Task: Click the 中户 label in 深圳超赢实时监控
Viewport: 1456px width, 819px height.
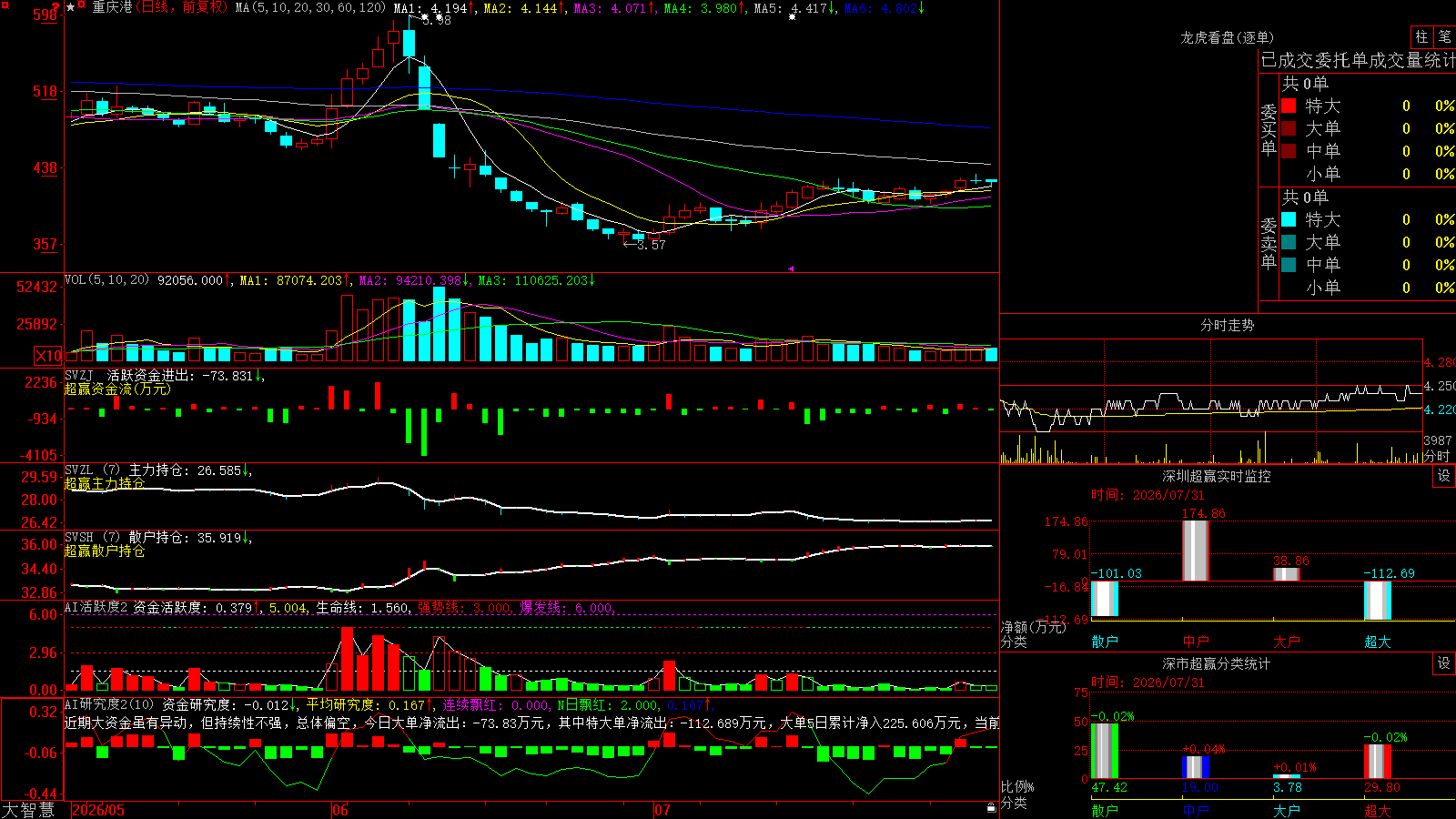Action: coord(1196,642)
